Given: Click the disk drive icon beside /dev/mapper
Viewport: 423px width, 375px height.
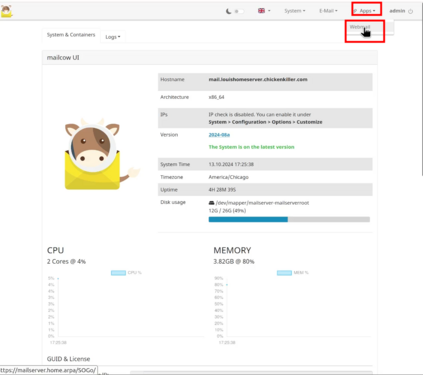Looking at the screenshot, I should click(x=211, y=203).
